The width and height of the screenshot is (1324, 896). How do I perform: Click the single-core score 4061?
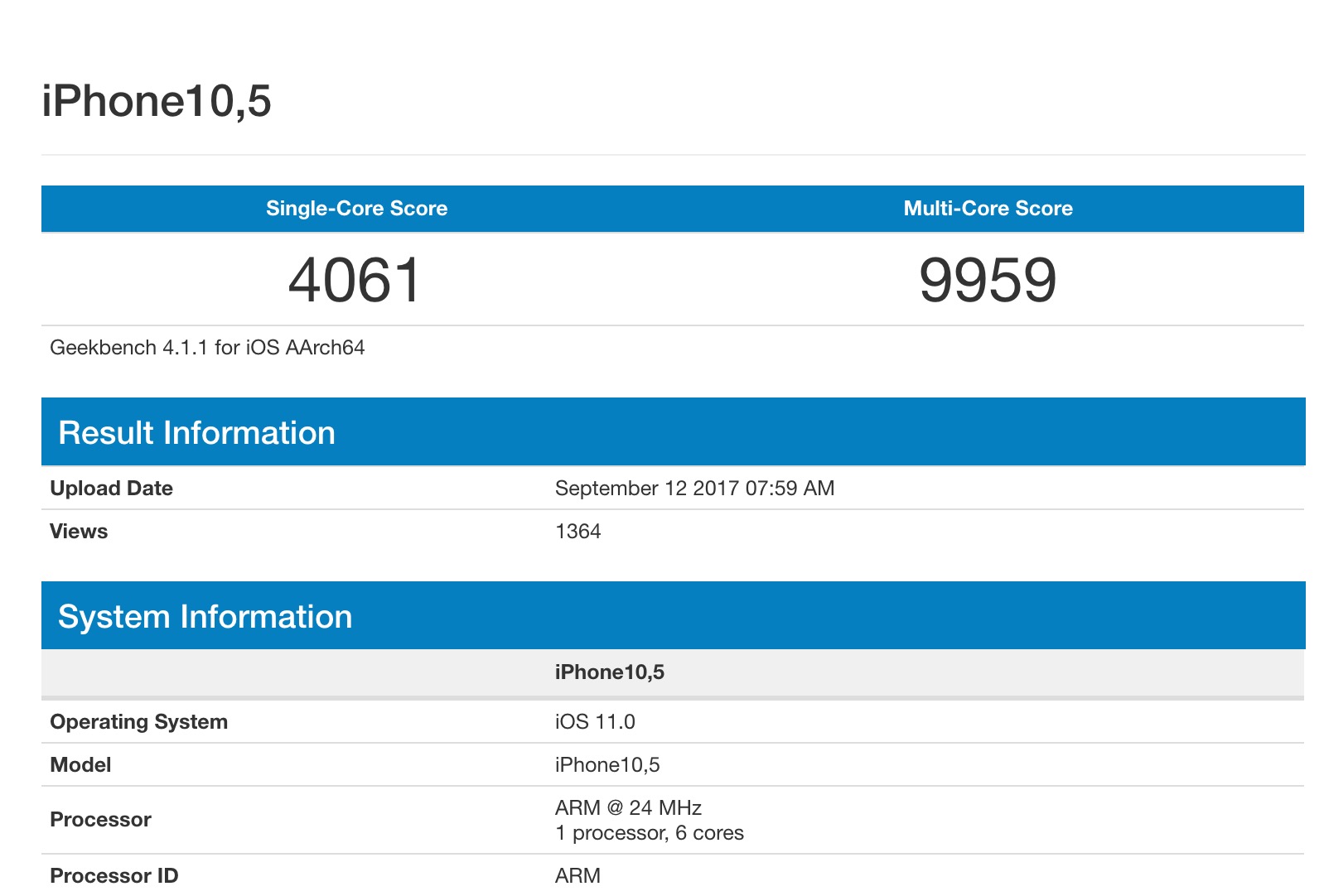355,280
